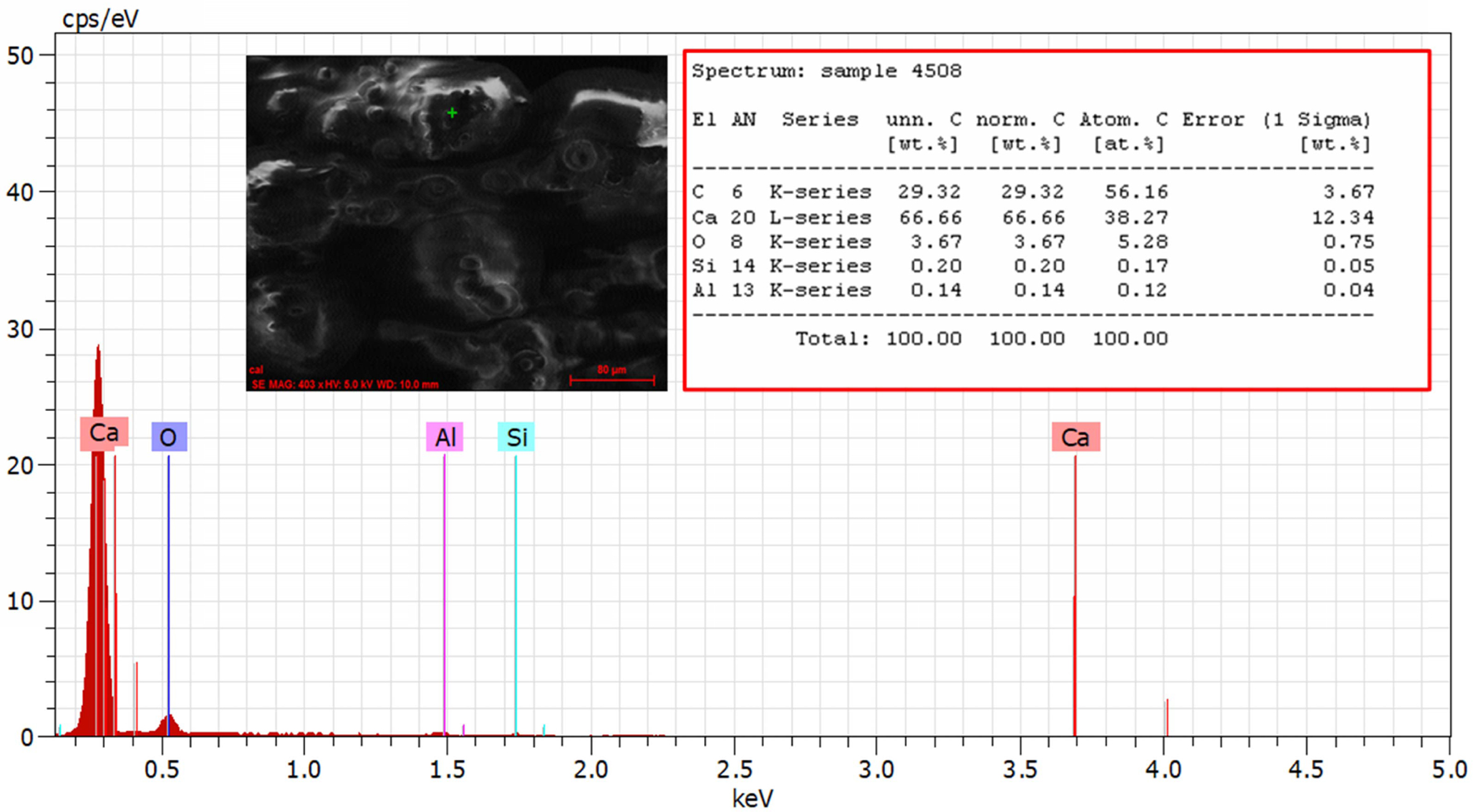Click the magenta Al element label

click(x=445, y=437)
